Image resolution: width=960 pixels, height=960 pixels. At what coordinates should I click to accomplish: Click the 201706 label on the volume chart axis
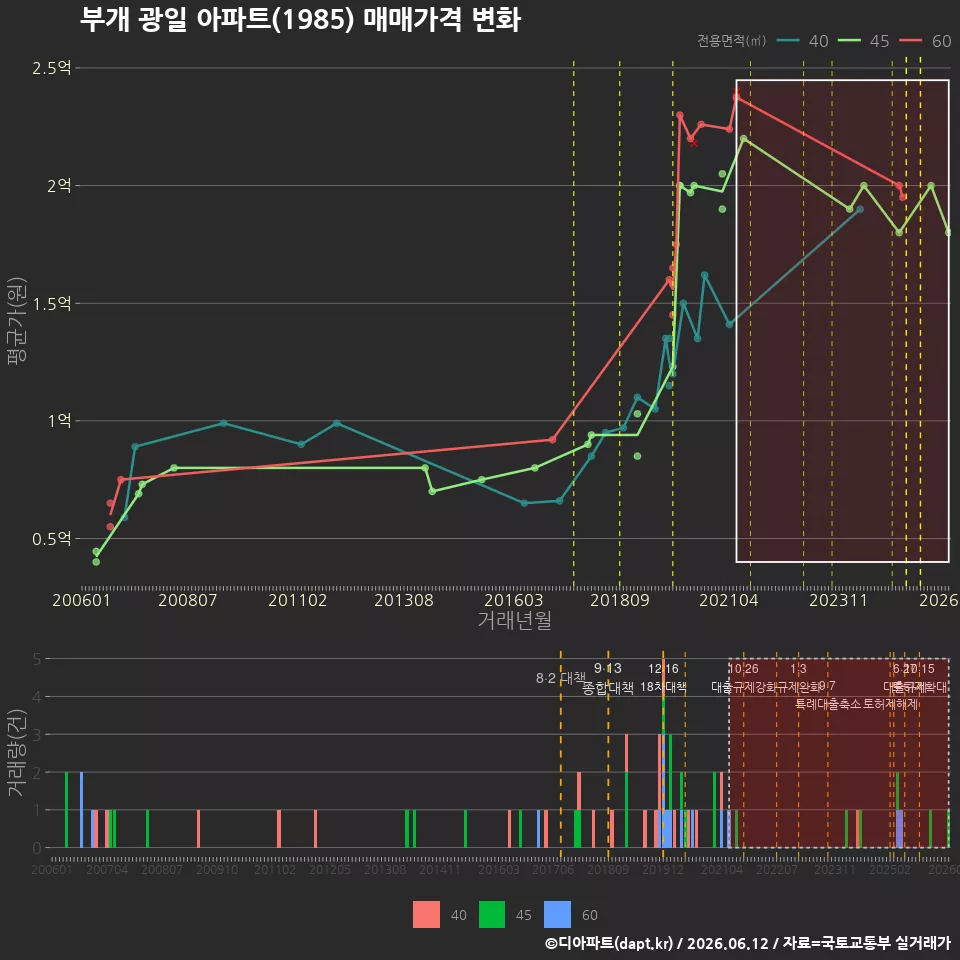[x=553, y=869]
